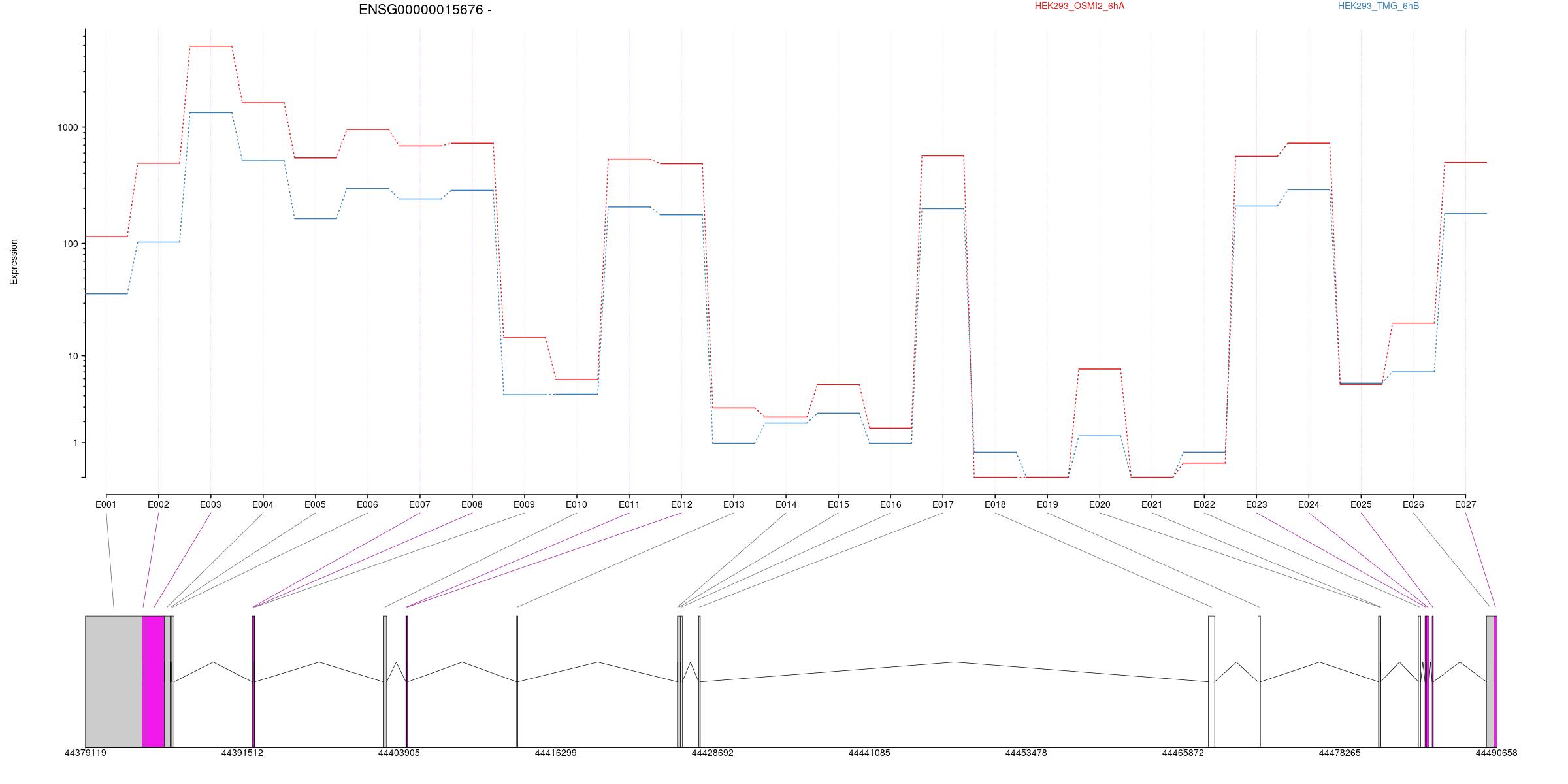Click the Expression y-axis label

[x=14, y=262]
